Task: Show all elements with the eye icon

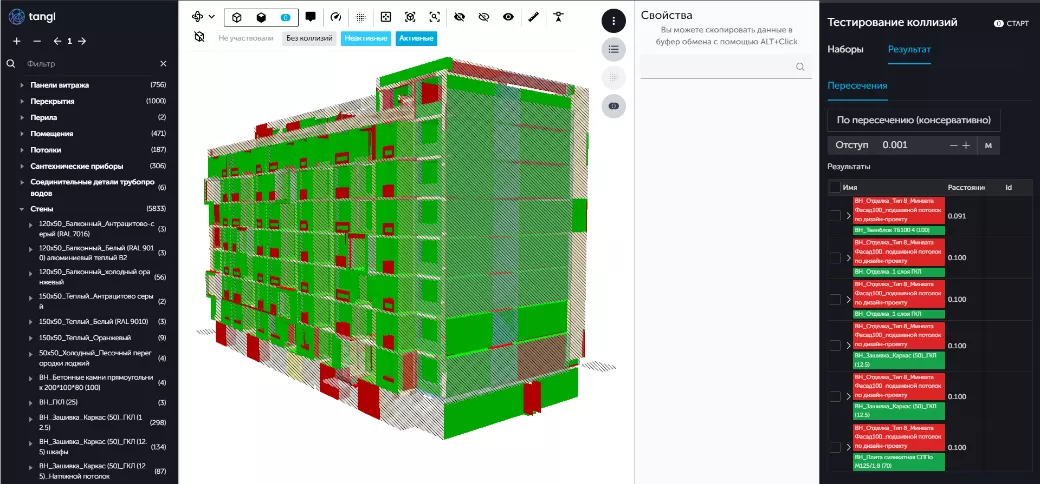Action: 509,17
